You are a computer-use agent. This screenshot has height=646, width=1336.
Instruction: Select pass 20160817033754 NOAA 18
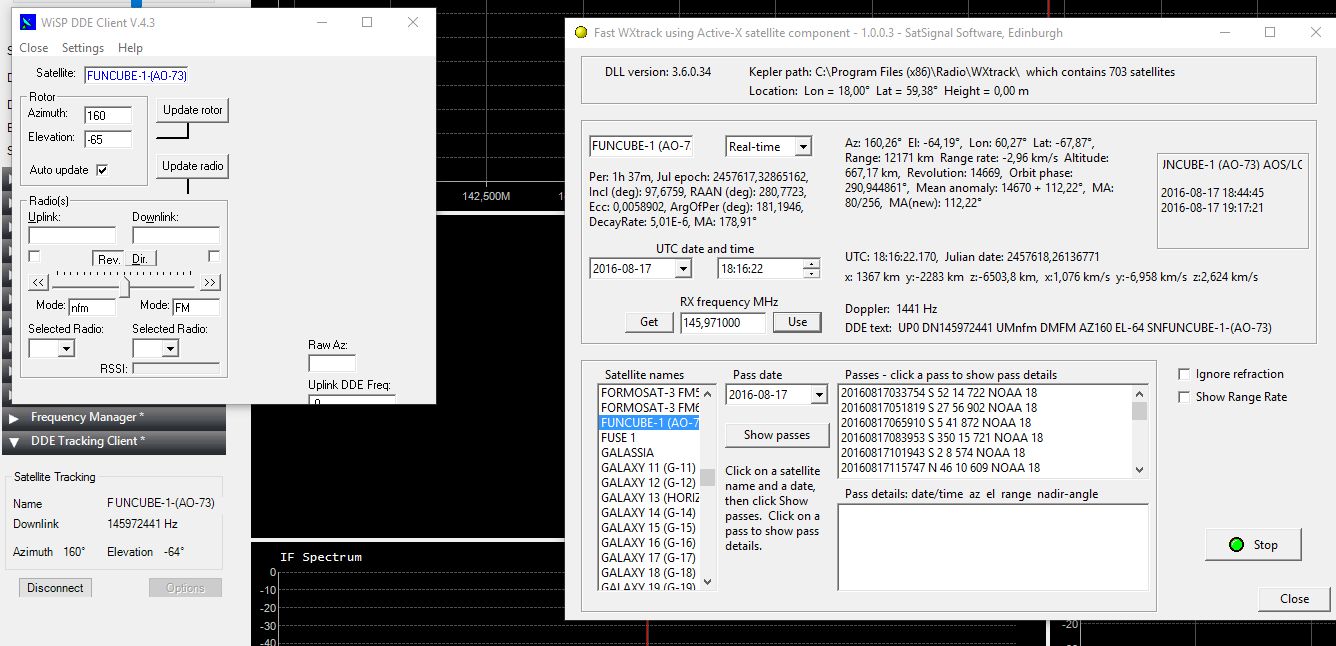point(985,393)
